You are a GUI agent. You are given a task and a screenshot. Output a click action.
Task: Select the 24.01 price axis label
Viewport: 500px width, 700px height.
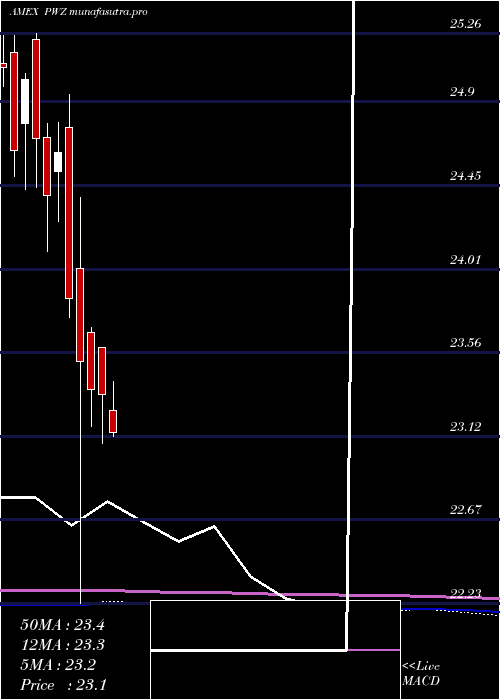[465, 259]
